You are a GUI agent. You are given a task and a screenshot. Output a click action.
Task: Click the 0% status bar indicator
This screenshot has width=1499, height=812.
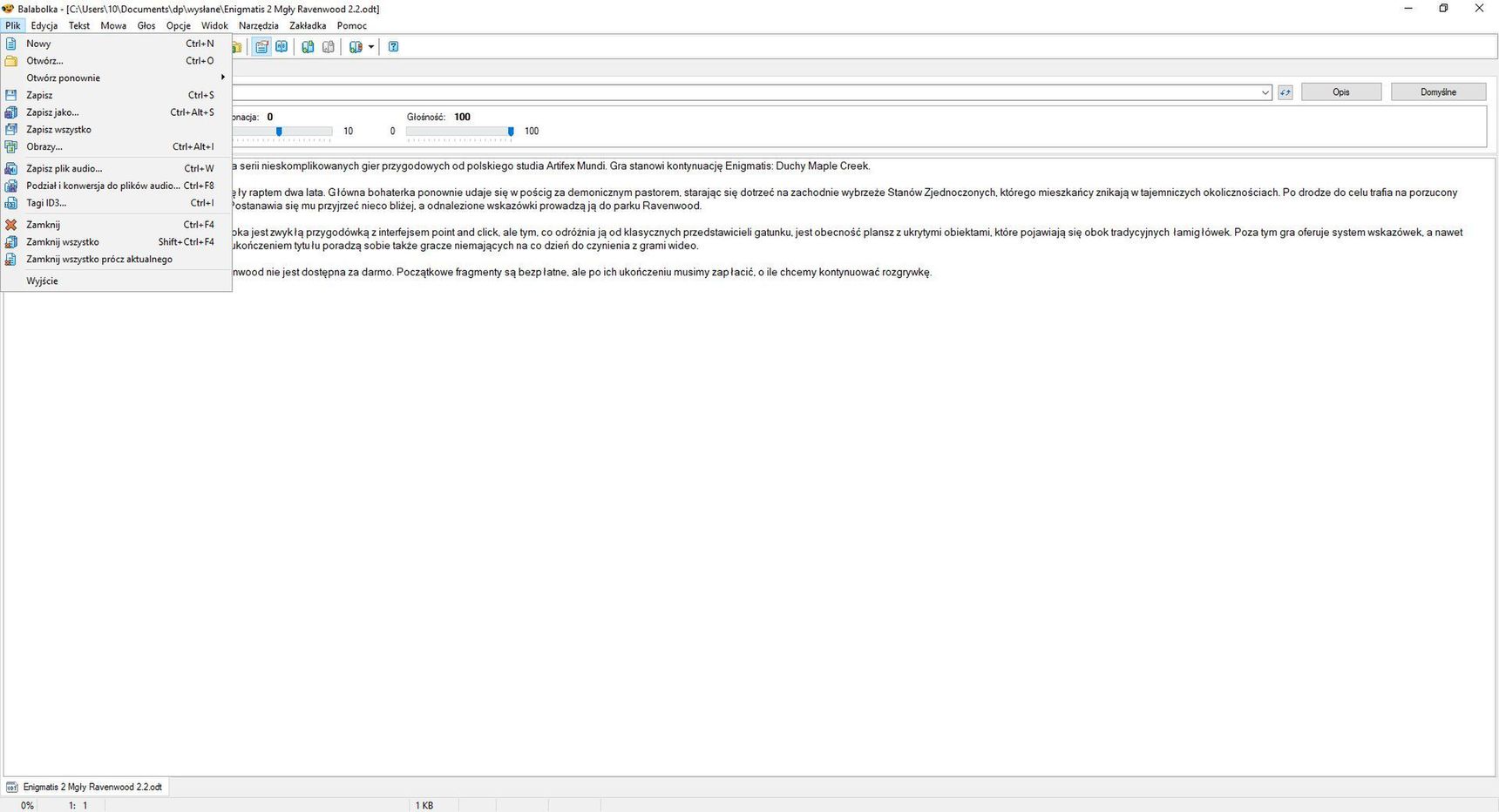click(x=28, y=806)
